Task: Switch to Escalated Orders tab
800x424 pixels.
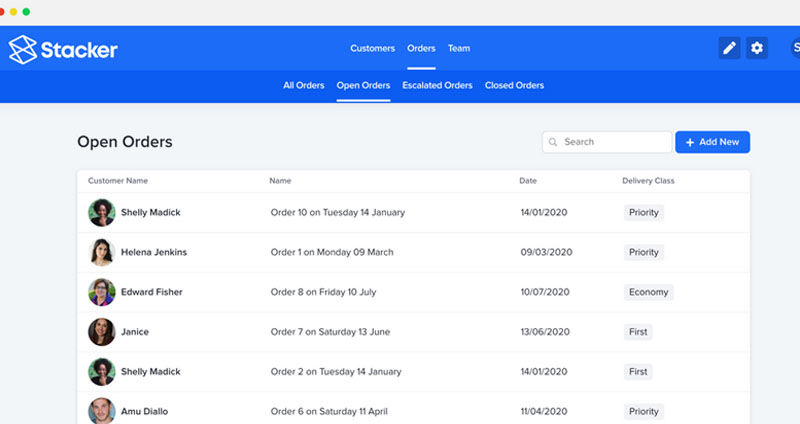Action: [437, 85]
